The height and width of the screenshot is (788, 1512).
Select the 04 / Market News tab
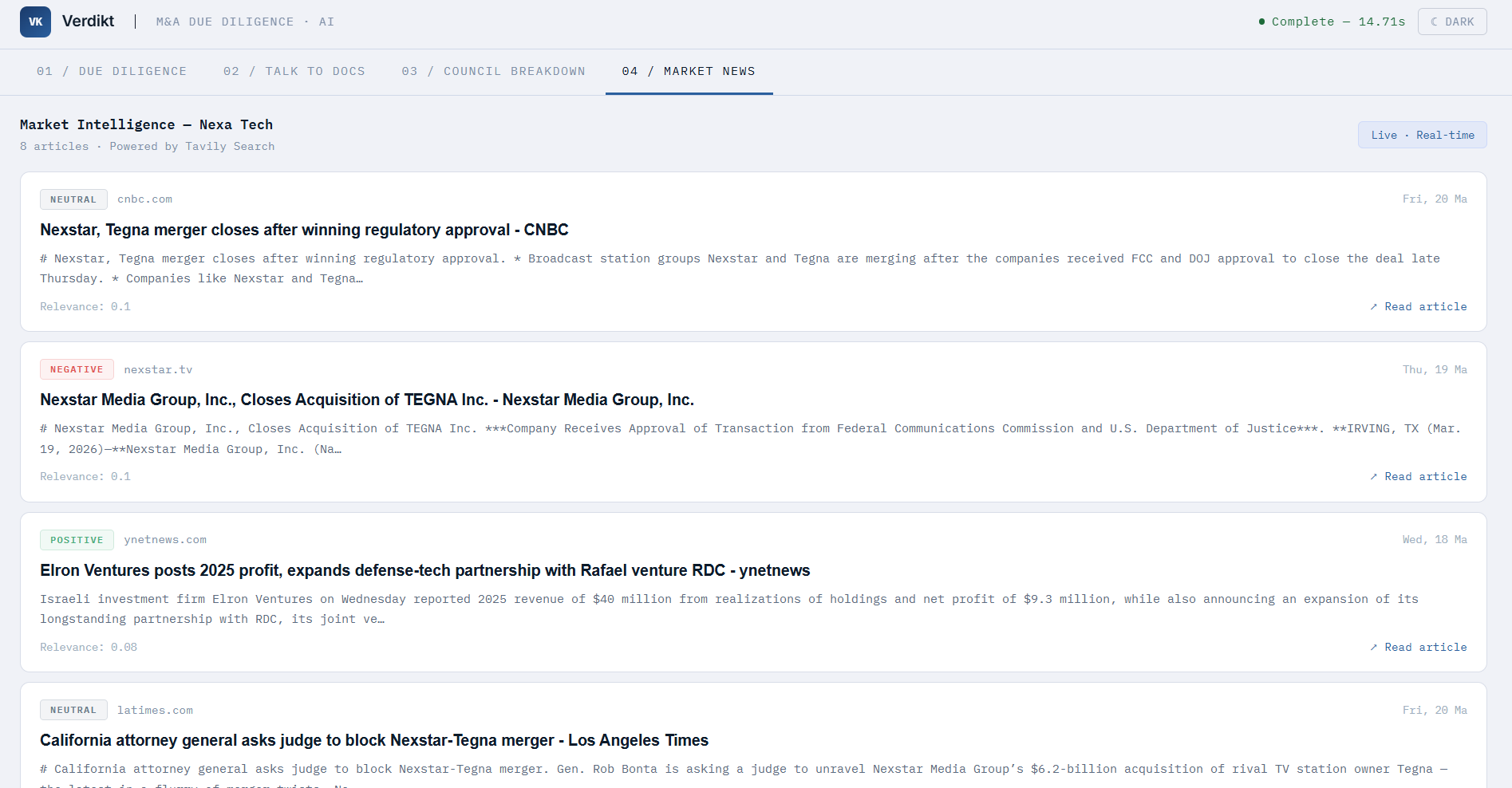(689, 71)
